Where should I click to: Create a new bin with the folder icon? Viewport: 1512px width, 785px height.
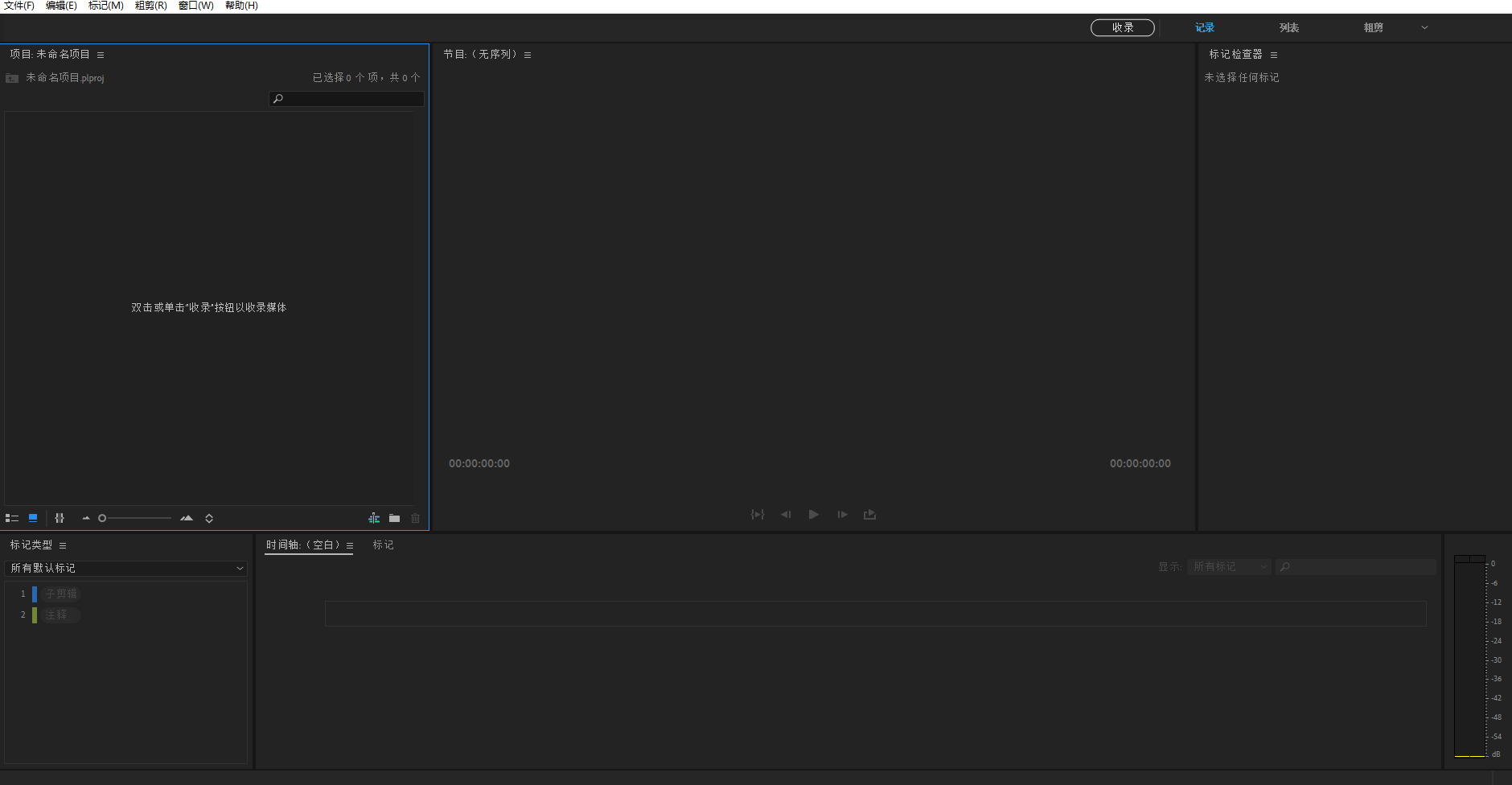point(394,518)
